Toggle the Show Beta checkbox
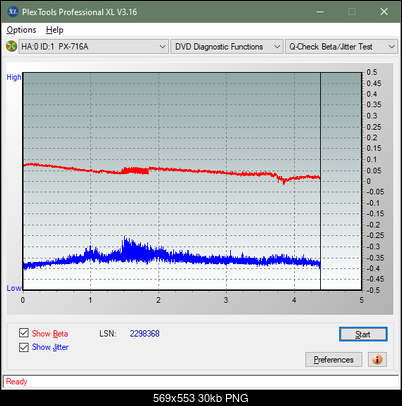Viewport: 402px width, 406px height. pos(24,333)
